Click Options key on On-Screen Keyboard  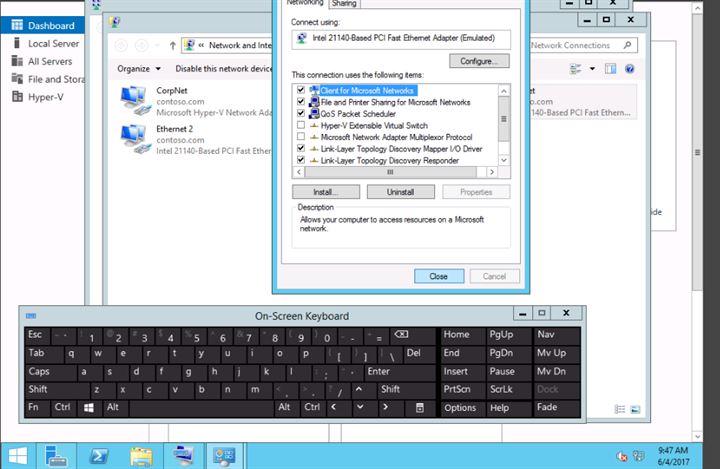point(462,408)
